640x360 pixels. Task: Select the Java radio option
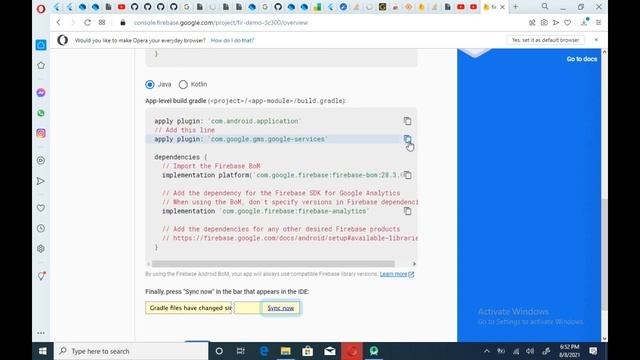pyautogui.click(x=150, y=84)
